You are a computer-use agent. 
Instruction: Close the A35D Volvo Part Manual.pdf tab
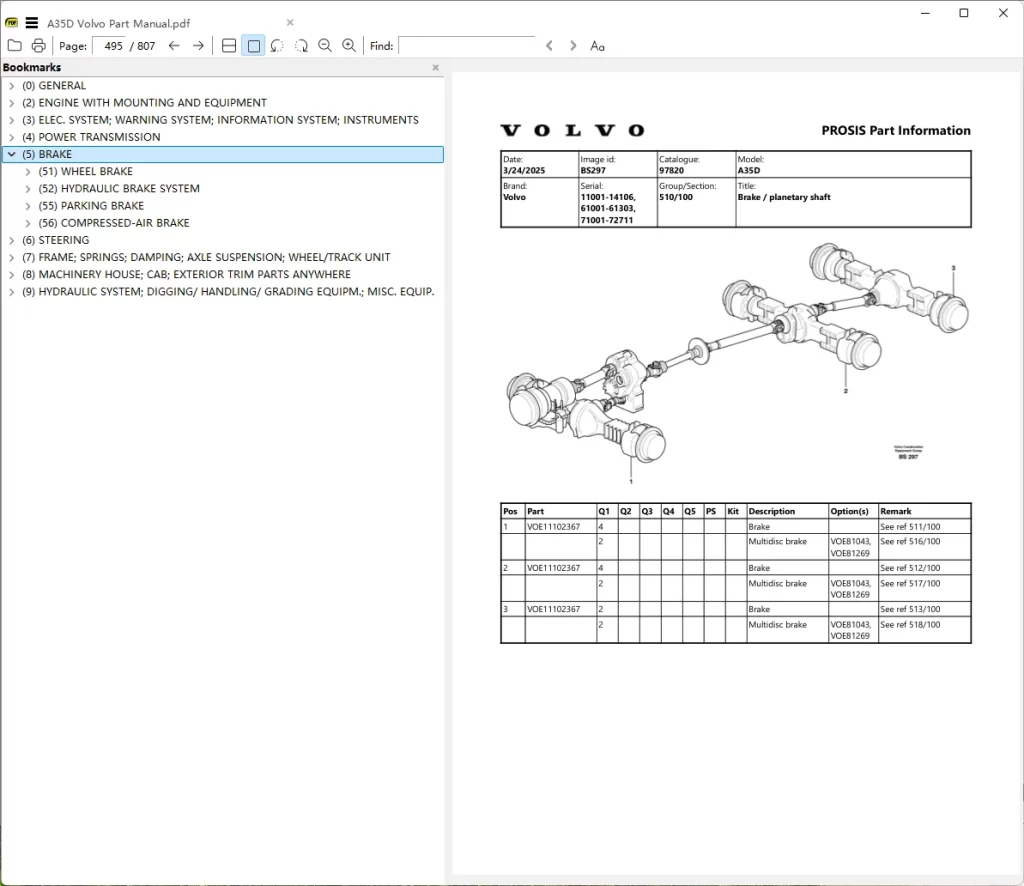pyautogui.click(x=290, y=23)
